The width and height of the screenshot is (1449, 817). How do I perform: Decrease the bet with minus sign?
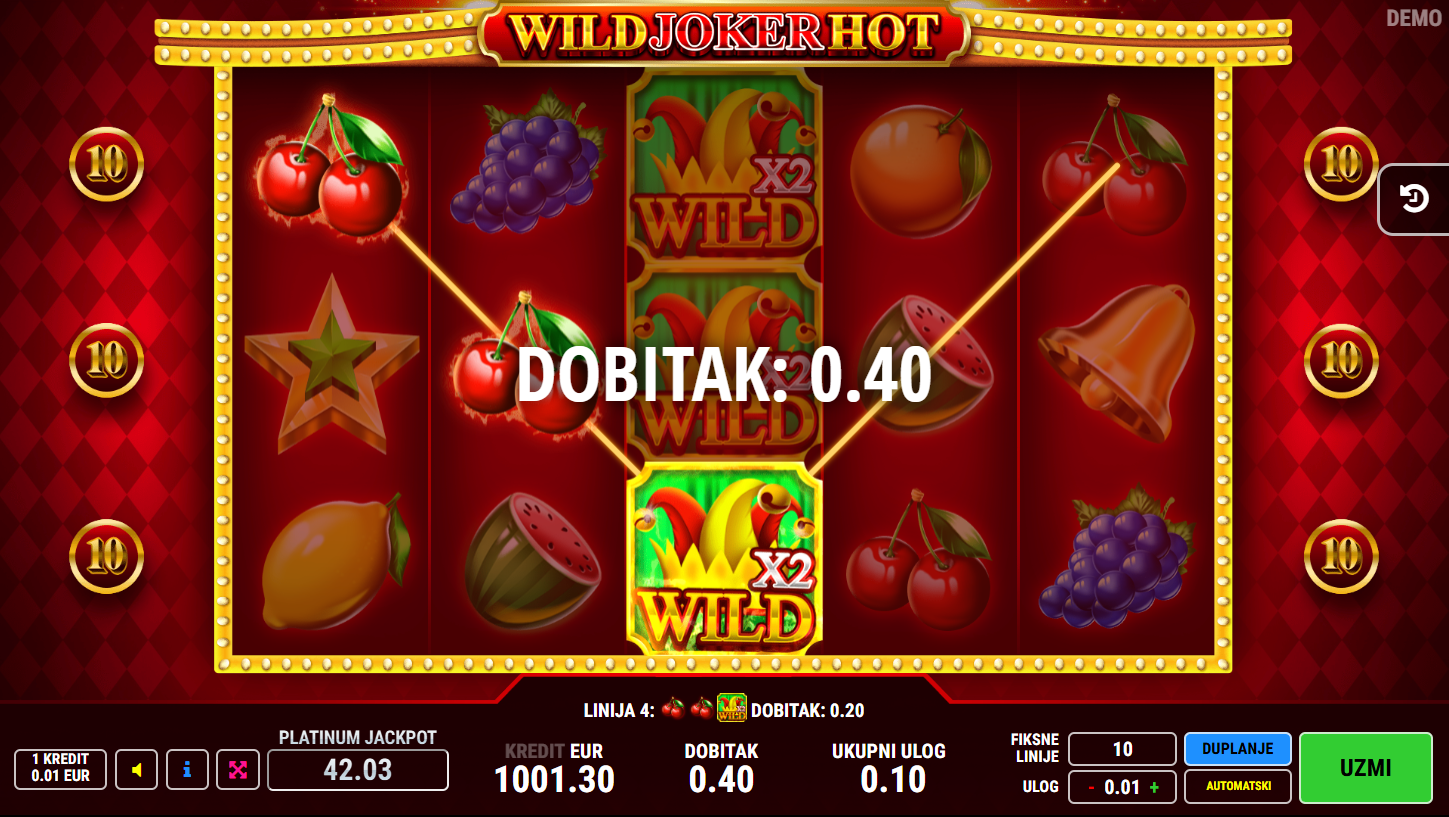pos(1091,788)
